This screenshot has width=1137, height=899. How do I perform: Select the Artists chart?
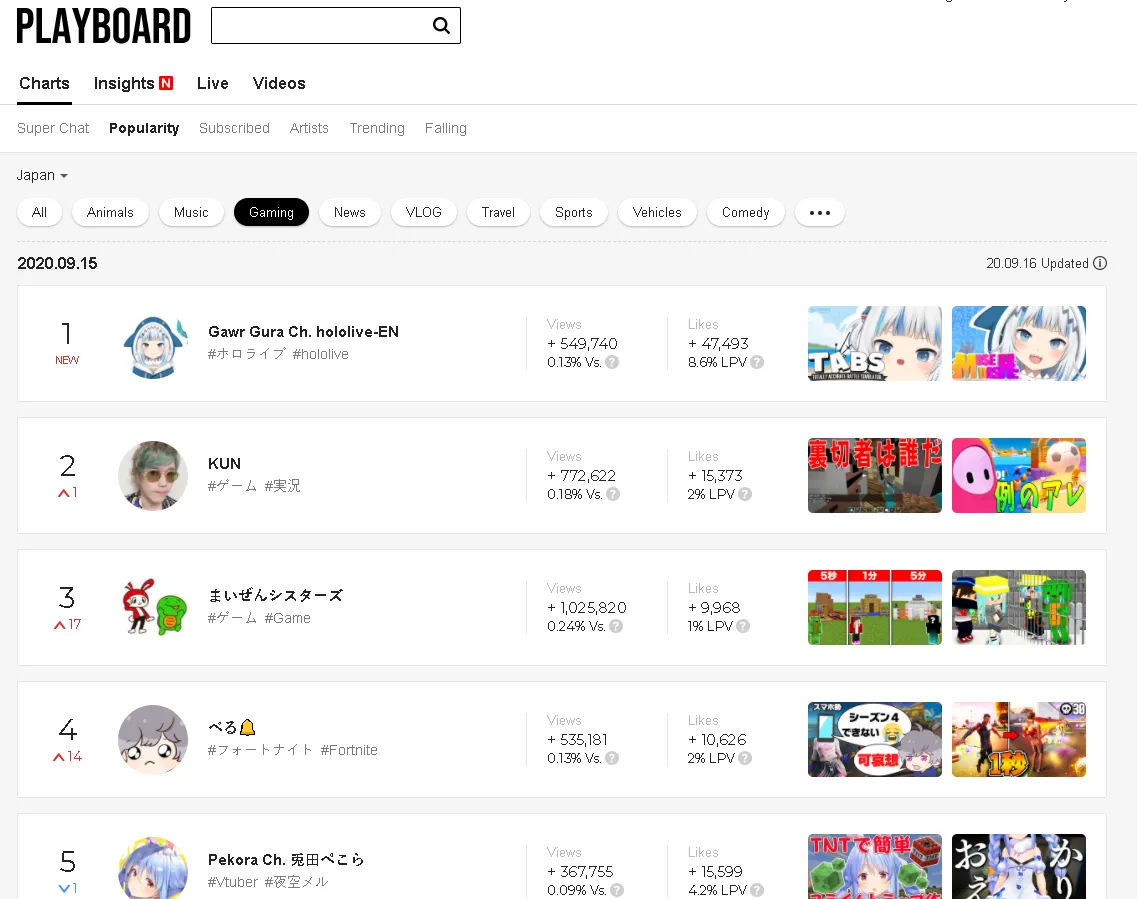pyautogui.click(x=309, y=128)
